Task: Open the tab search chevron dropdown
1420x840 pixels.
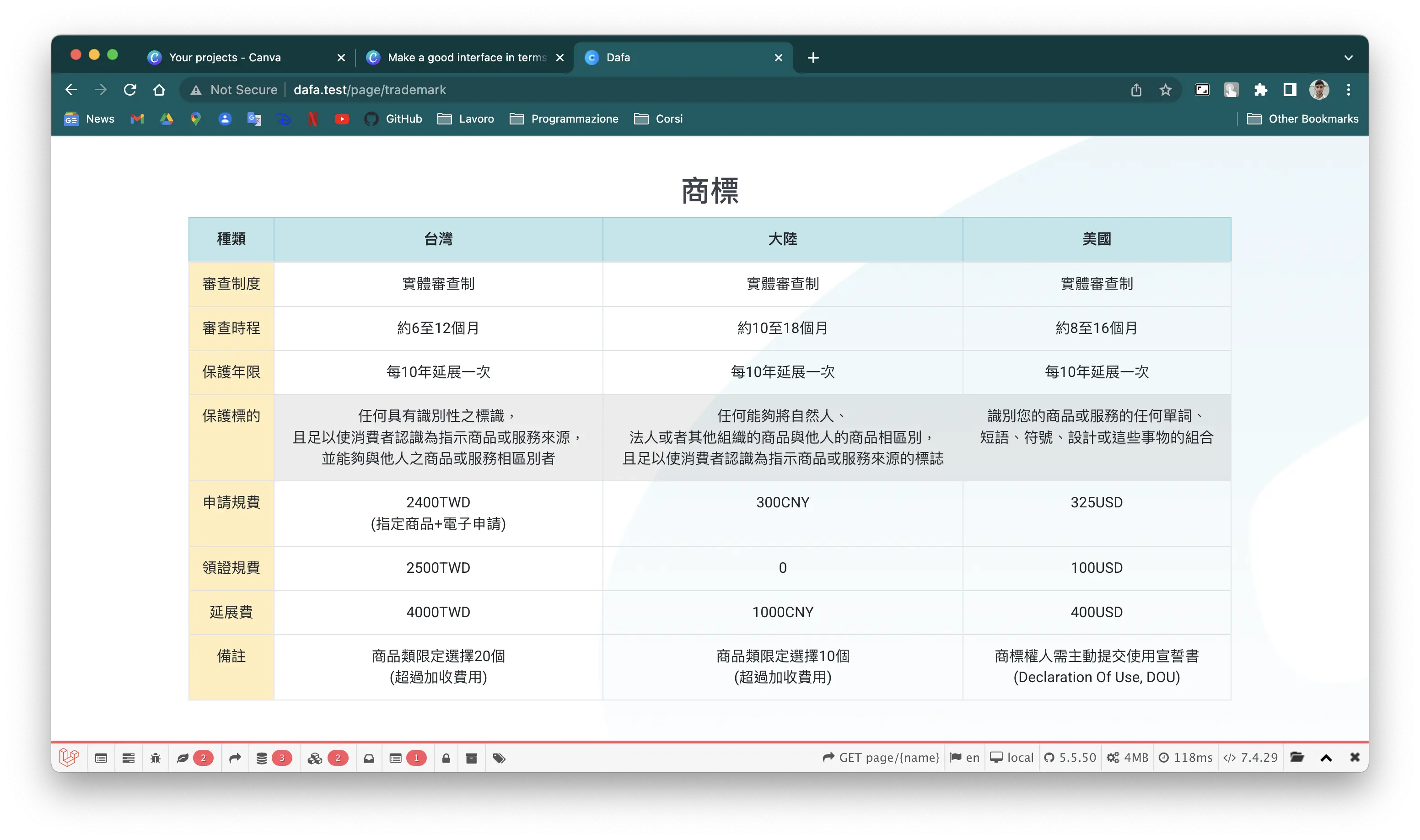Action: 1348,58
